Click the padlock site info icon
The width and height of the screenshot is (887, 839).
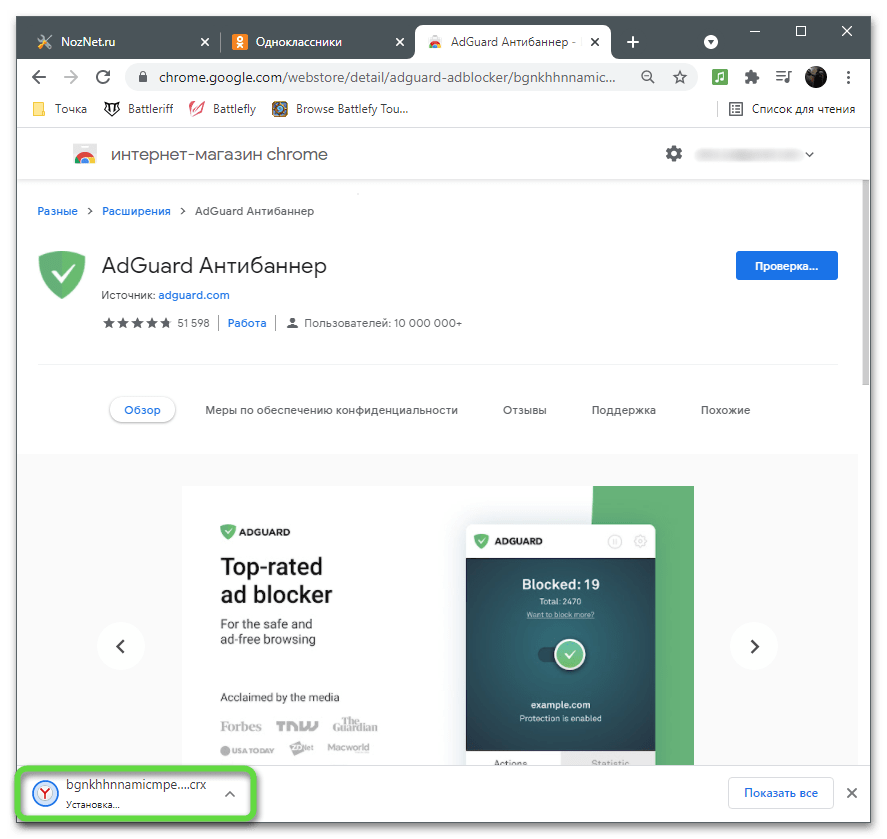143,77
